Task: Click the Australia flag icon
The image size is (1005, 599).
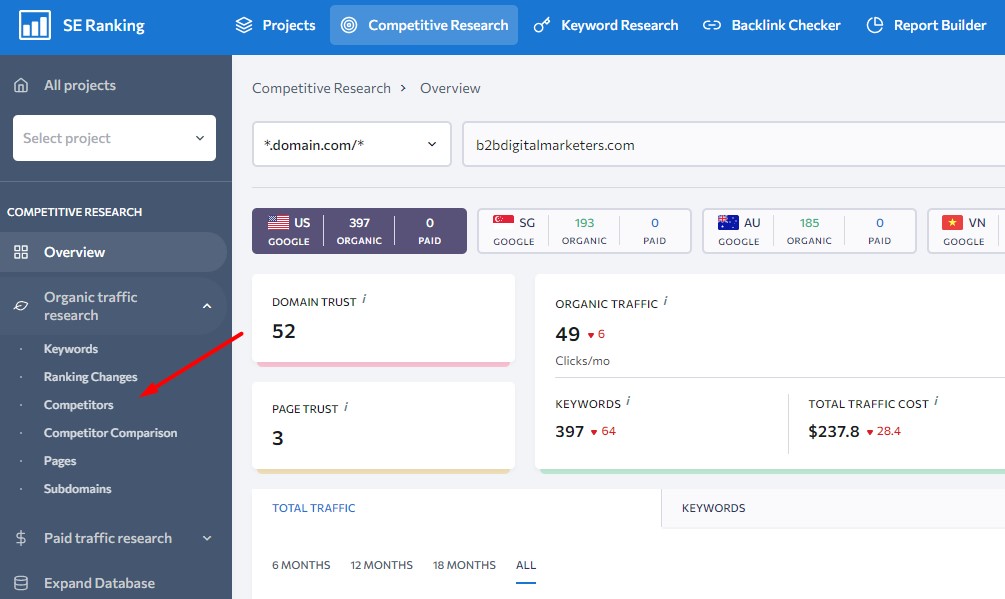Action: (728, 222)
